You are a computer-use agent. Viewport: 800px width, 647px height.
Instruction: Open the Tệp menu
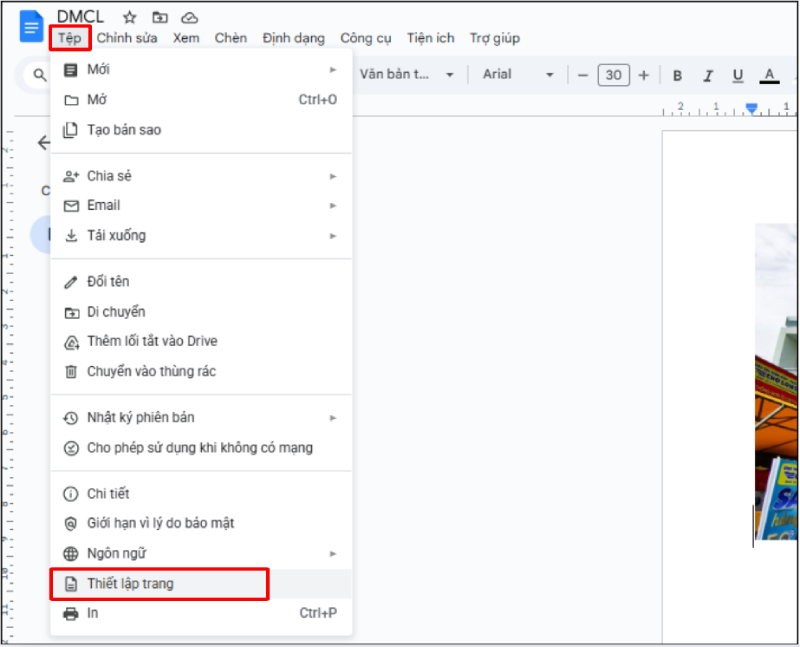[69, 38]
